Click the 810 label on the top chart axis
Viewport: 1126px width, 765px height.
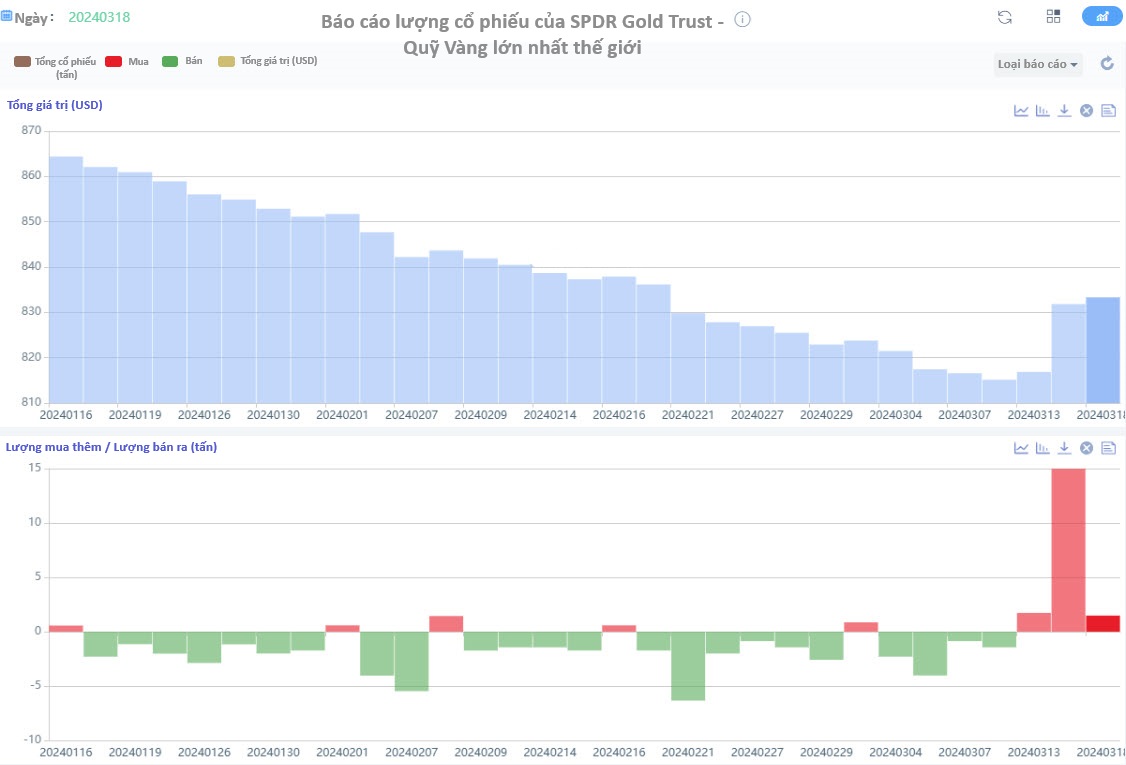[31, 402]
